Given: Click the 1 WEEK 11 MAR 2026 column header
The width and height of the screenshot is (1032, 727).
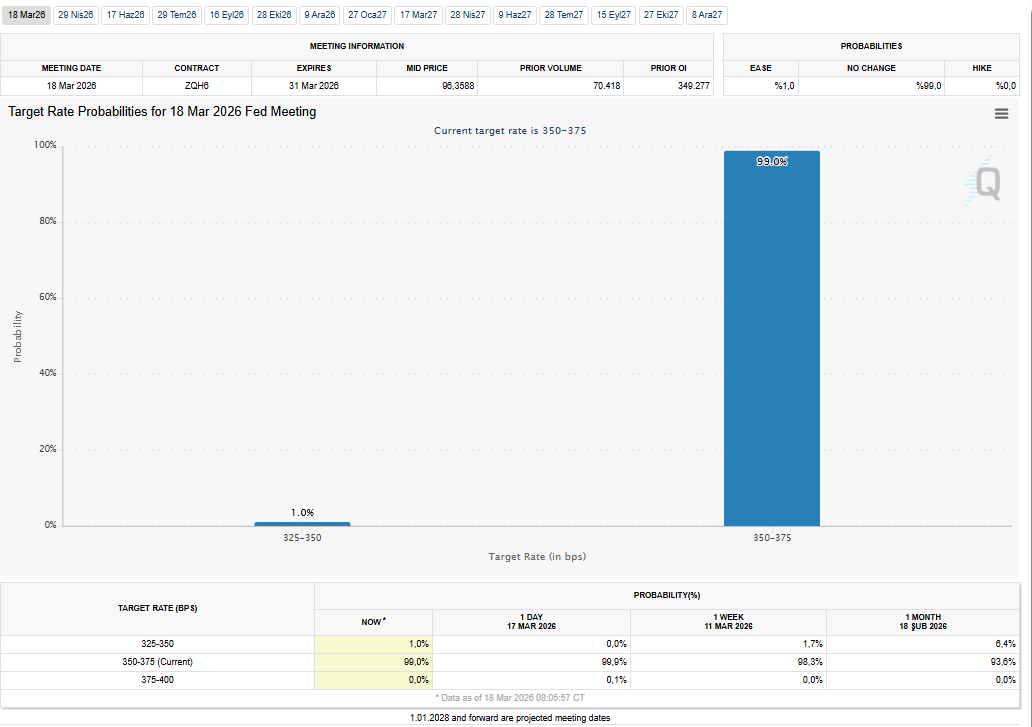Looking at the screenshot, I should 728,621.
